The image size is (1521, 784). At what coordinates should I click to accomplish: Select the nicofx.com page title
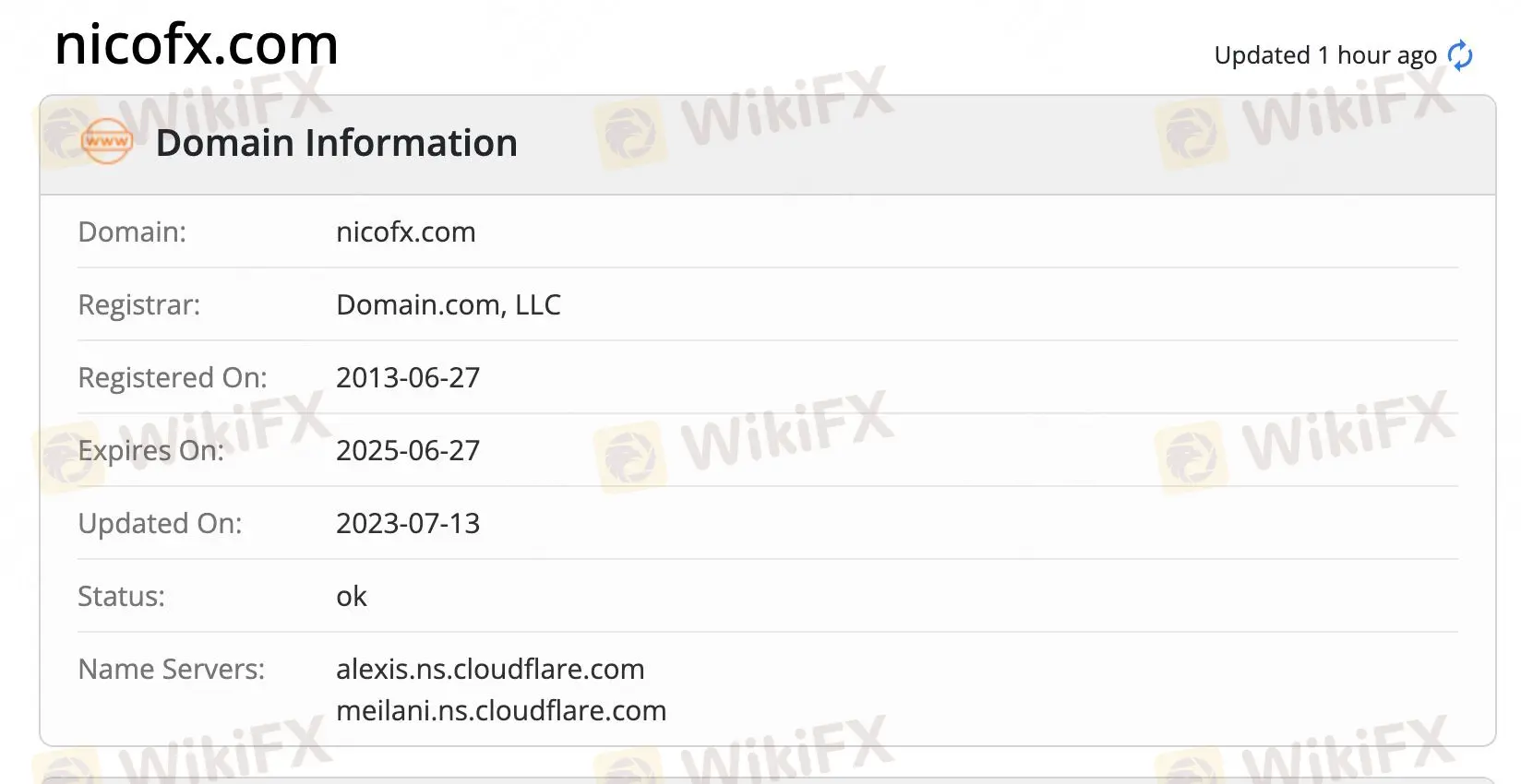[197, 44]
